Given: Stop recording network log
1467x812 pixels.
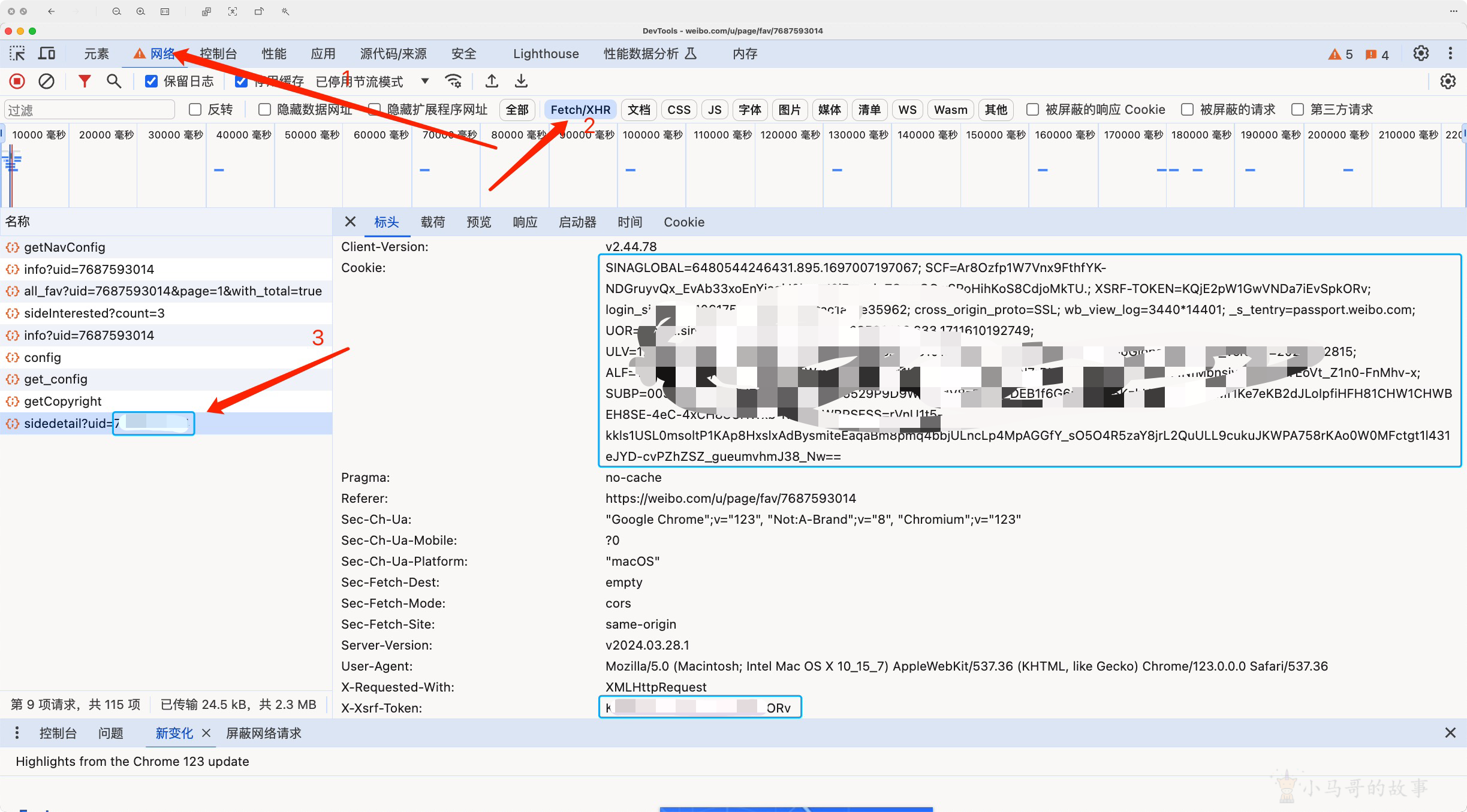Looking at the screenshot, I should click(17, 81).
